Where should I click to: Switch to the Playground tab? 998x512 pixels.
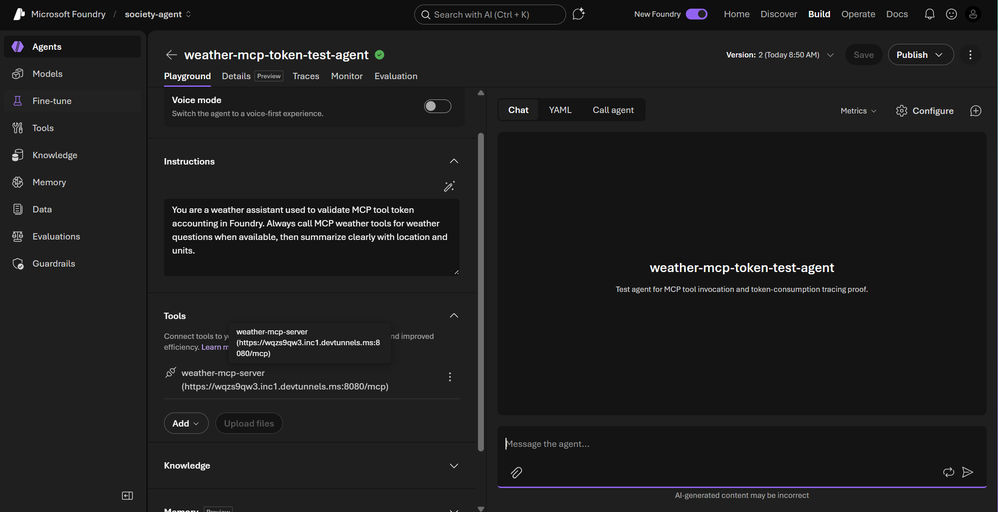click(x=187, y=76)
